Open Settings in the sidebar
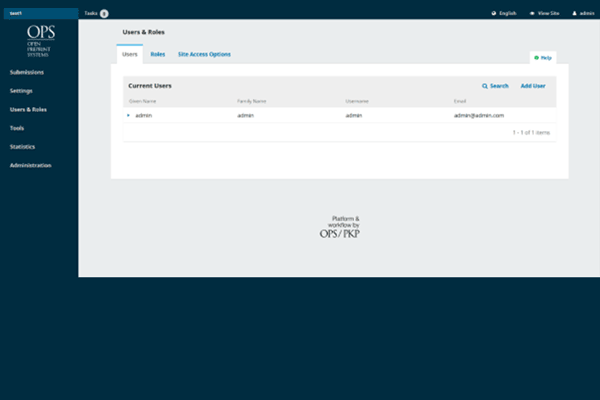 (x=21, y=91)
